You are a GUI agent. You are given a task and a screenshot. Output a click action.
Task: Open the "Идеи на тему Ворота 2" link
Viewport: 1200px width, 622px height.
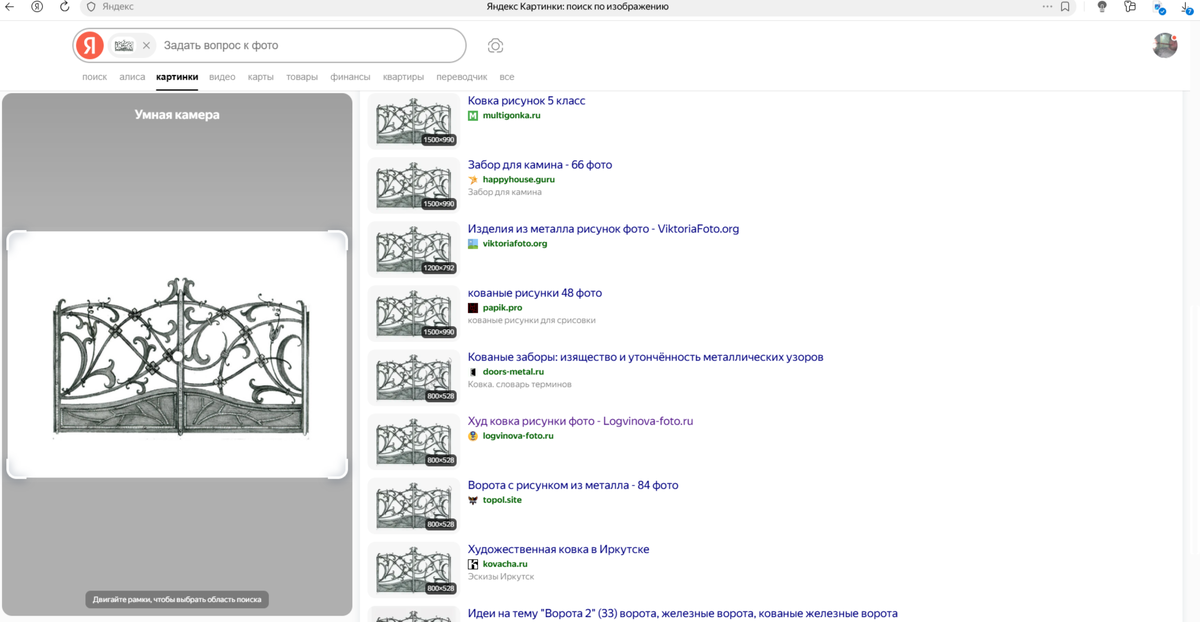click(x=683, y=613)
